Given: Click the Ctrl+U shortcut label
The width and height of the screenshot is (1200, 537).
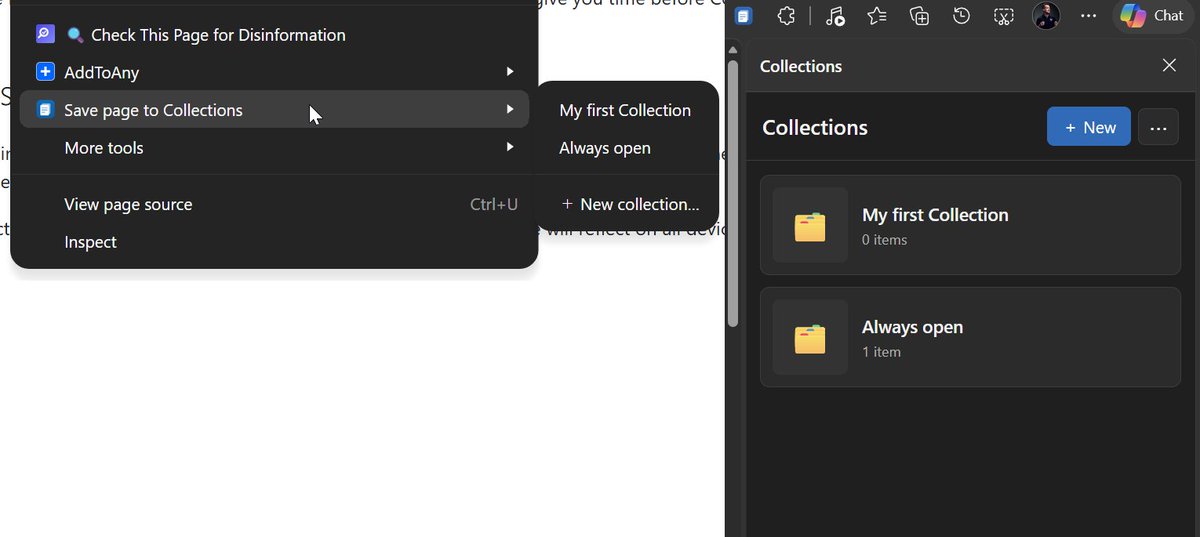Looking at the screenshot, I should click(494, 205).
